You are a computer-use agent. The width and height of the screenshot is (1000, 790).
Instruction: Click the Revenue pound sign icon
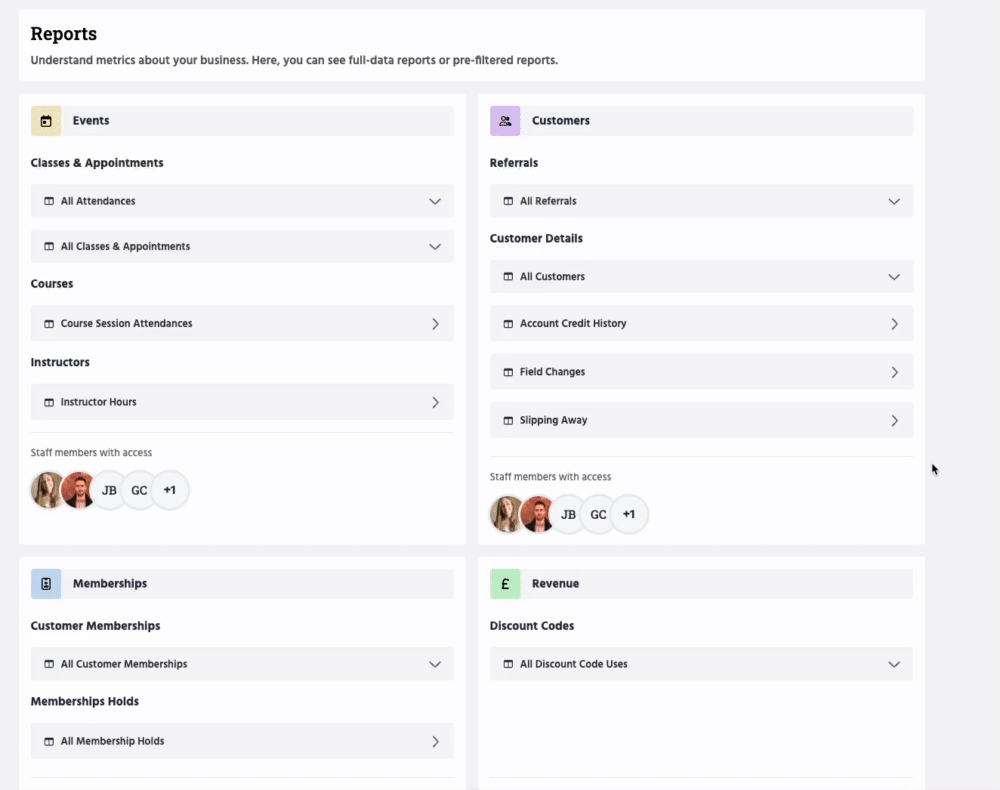pos(505,584)
